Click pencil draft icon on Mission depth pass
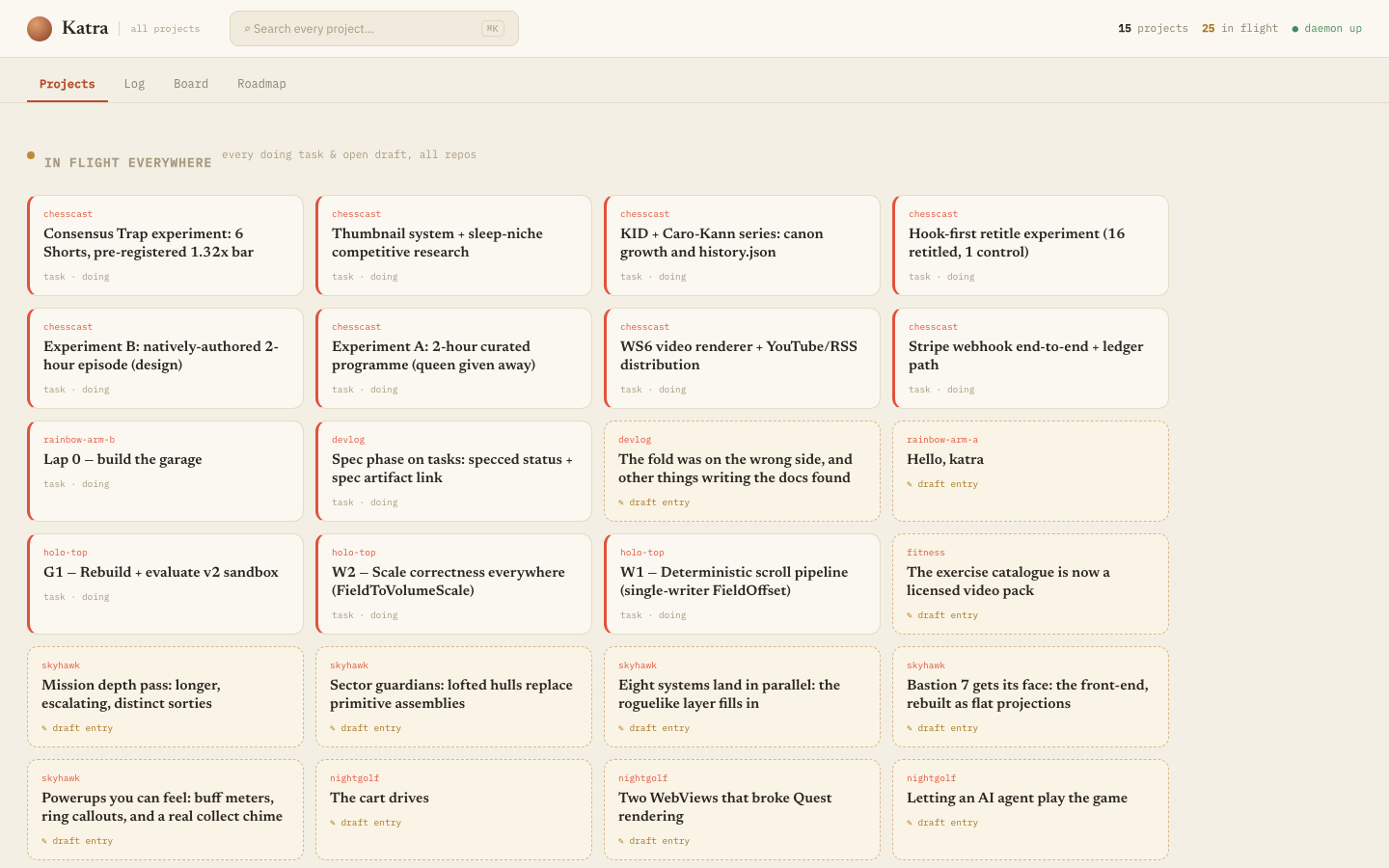The height and width of the screenshot is (868, 1389). (x=44, y=728)
